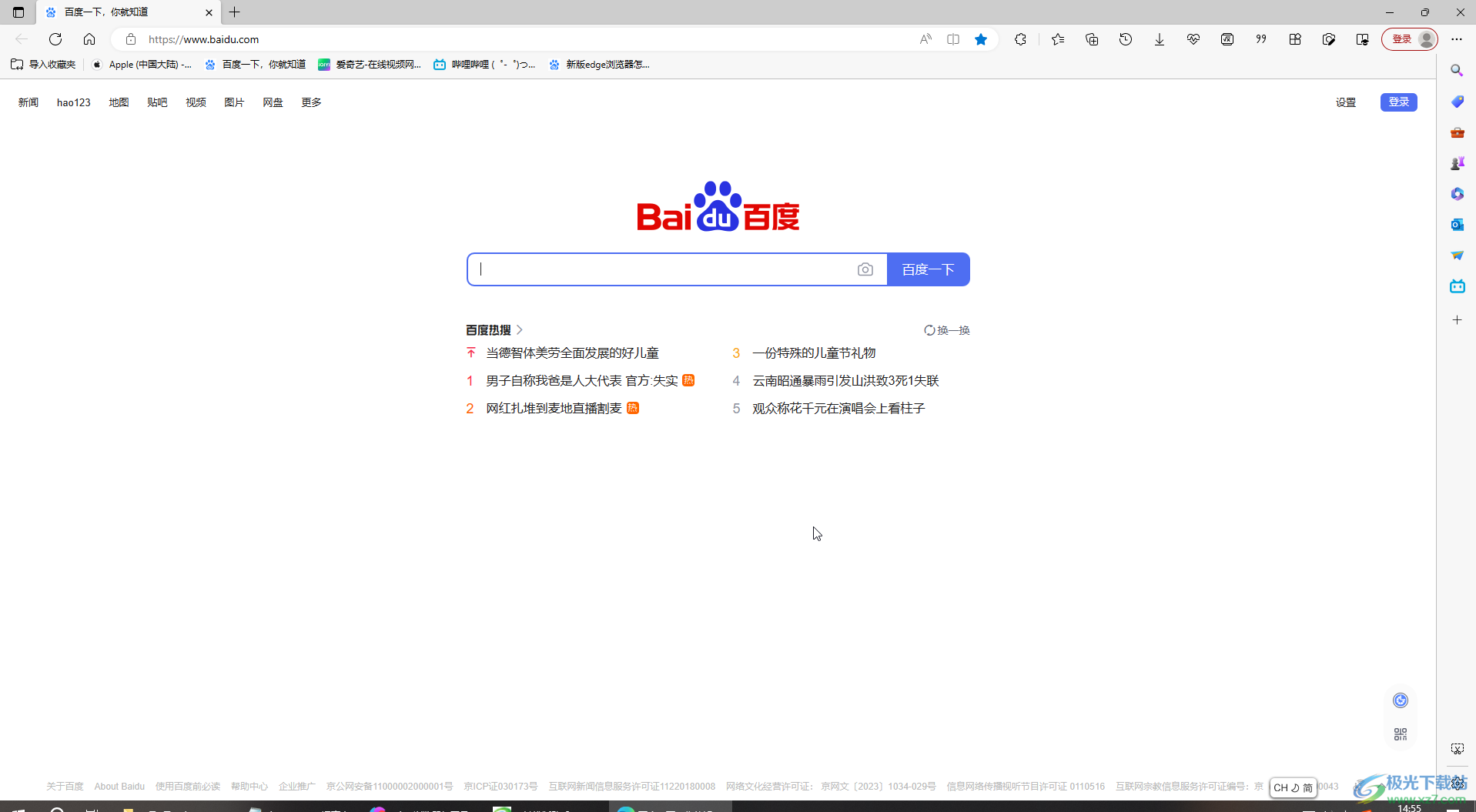Open the sidebar search icon

(1457, 71)
